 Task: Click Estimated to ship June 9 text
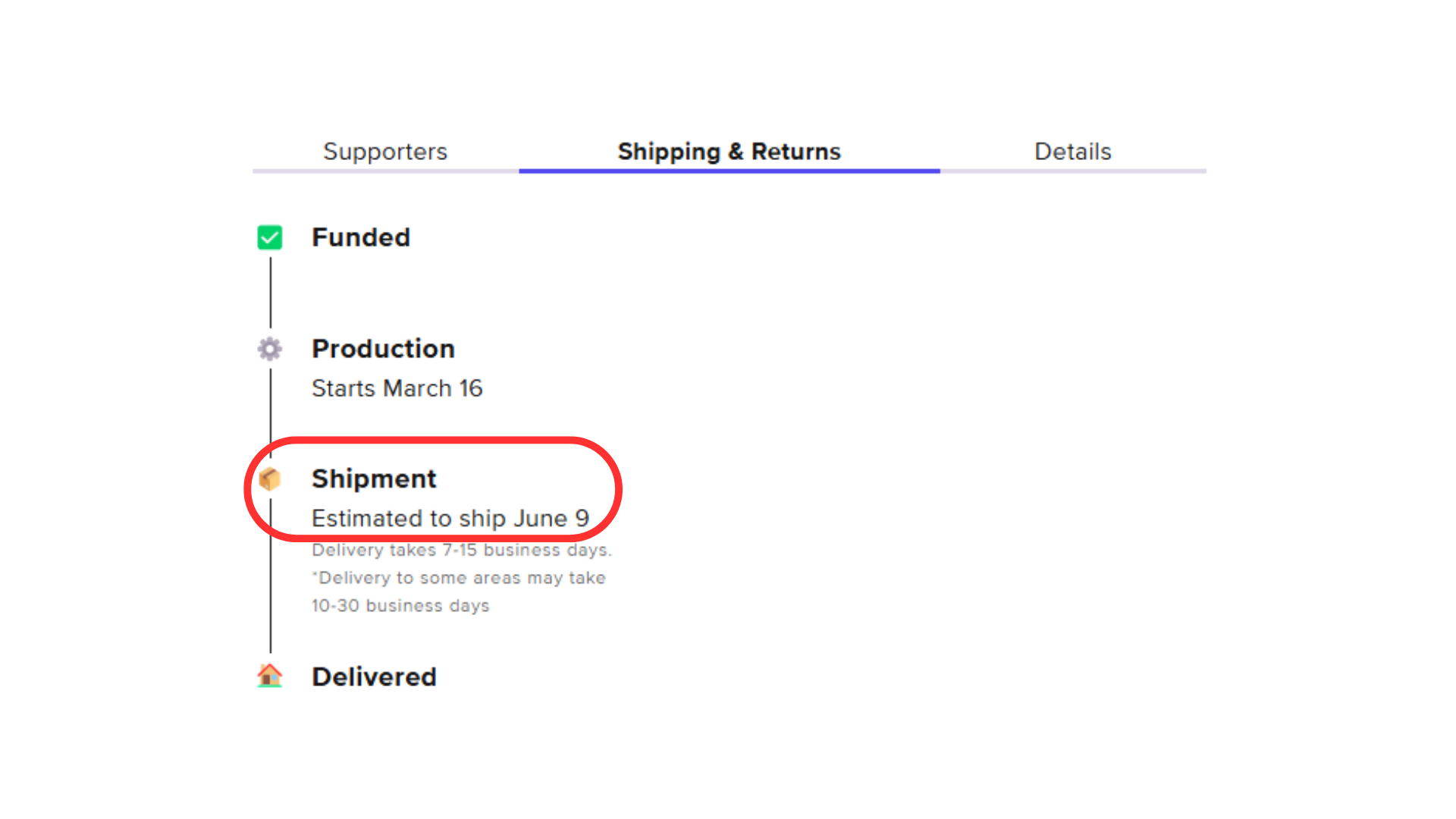tap(450, 518)
